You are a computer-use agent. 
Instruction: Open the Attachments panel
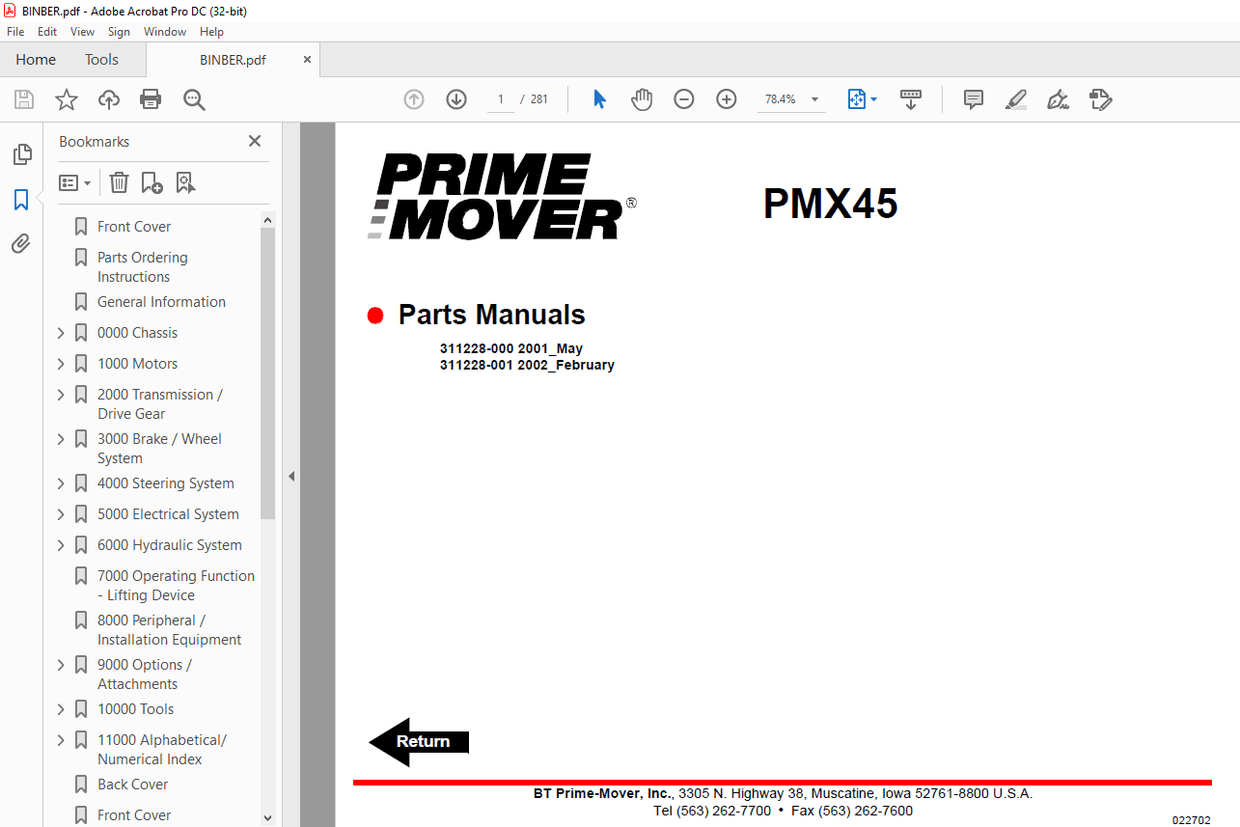pyautogui.click(x=21, y=243)
